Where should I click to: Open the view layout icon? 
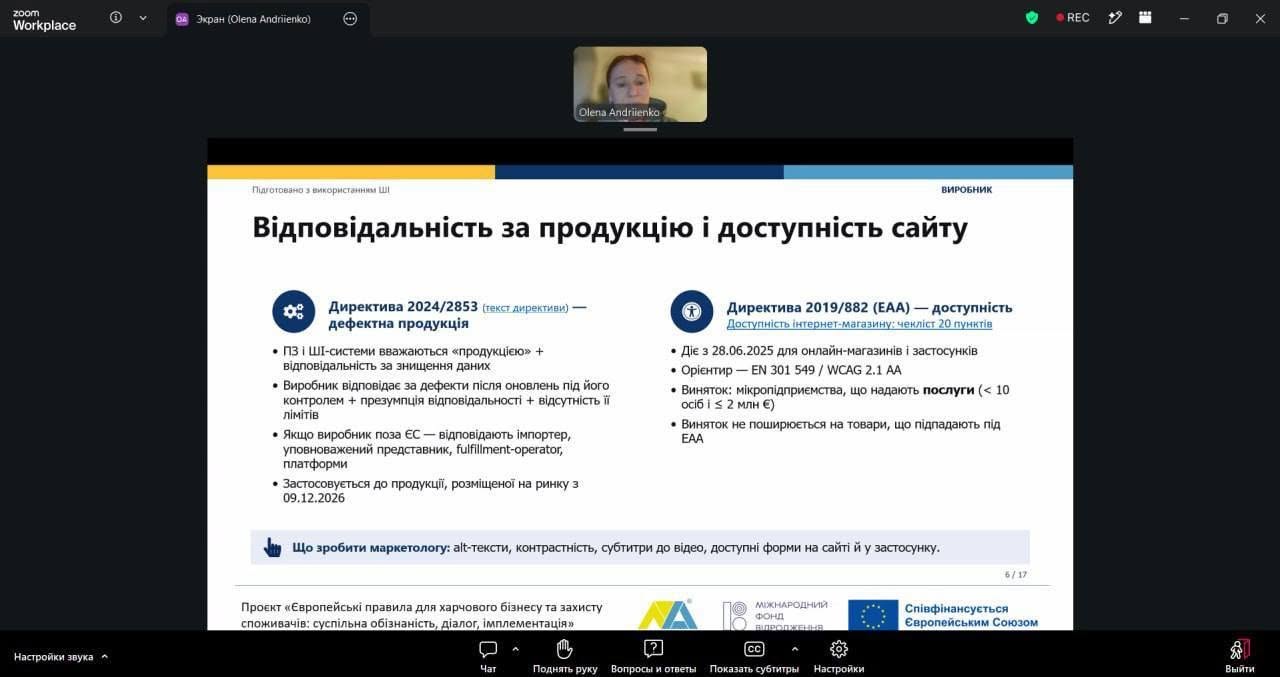[x=1145, y=18]
